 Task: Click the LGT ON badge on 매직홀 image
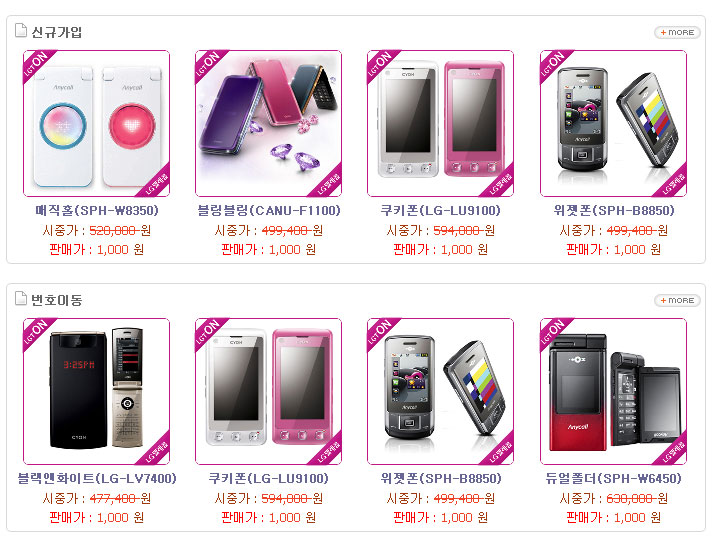click(36, 64)
